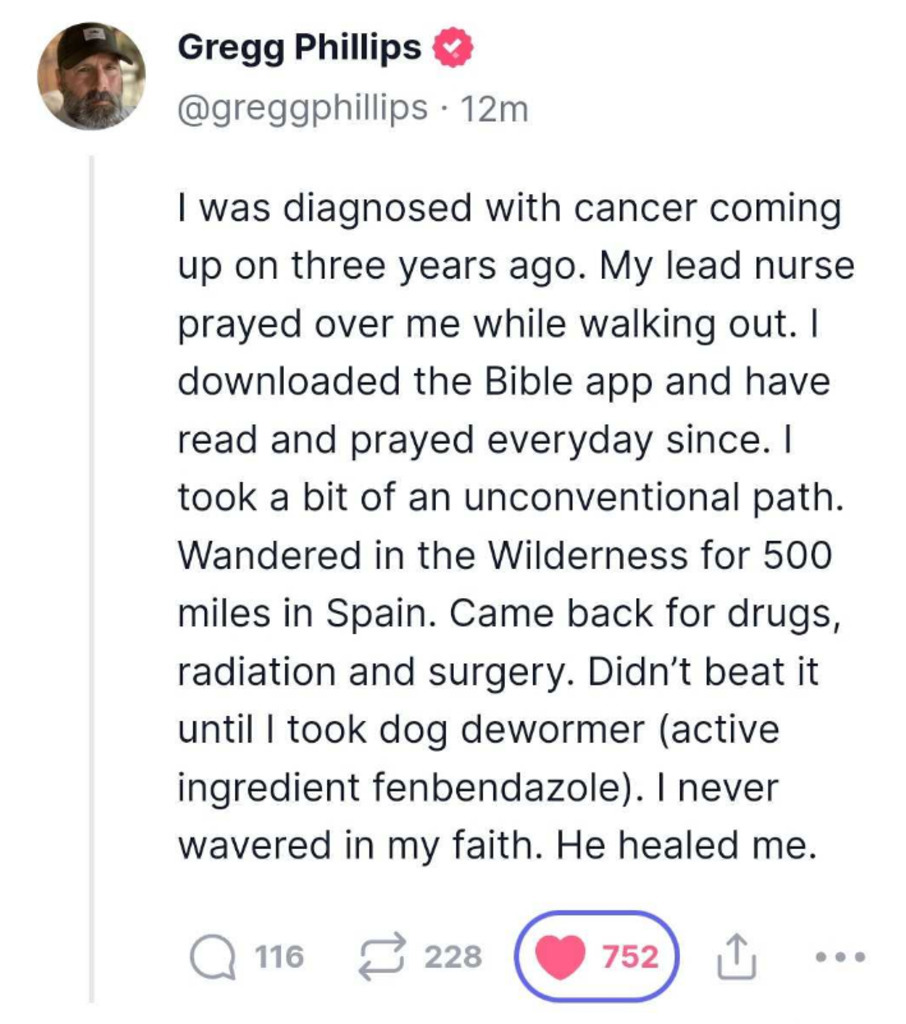Viewport: 906px width, 1024px height.
Task: Click the display name Gregg Phillips
Action: [299, 48]
